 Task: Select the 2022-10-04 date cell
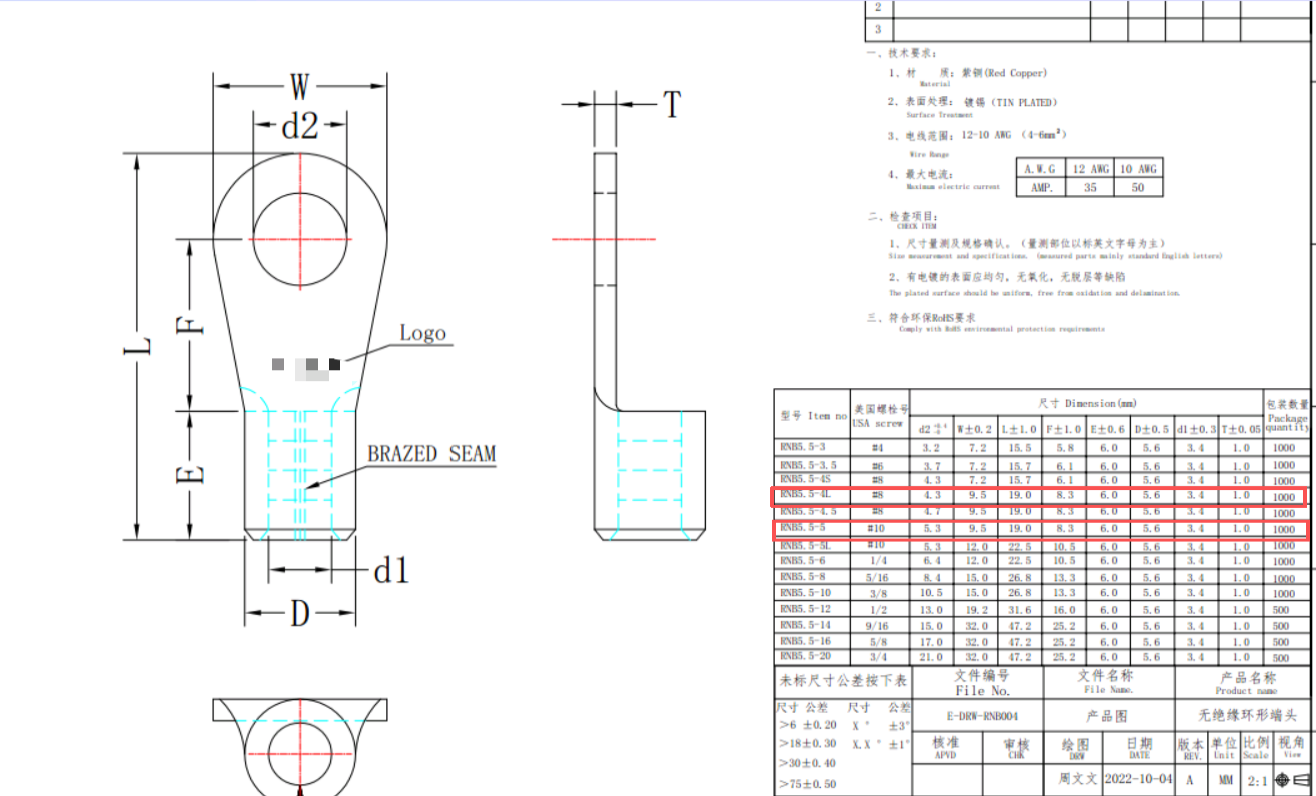click(x=1139, y=779)
